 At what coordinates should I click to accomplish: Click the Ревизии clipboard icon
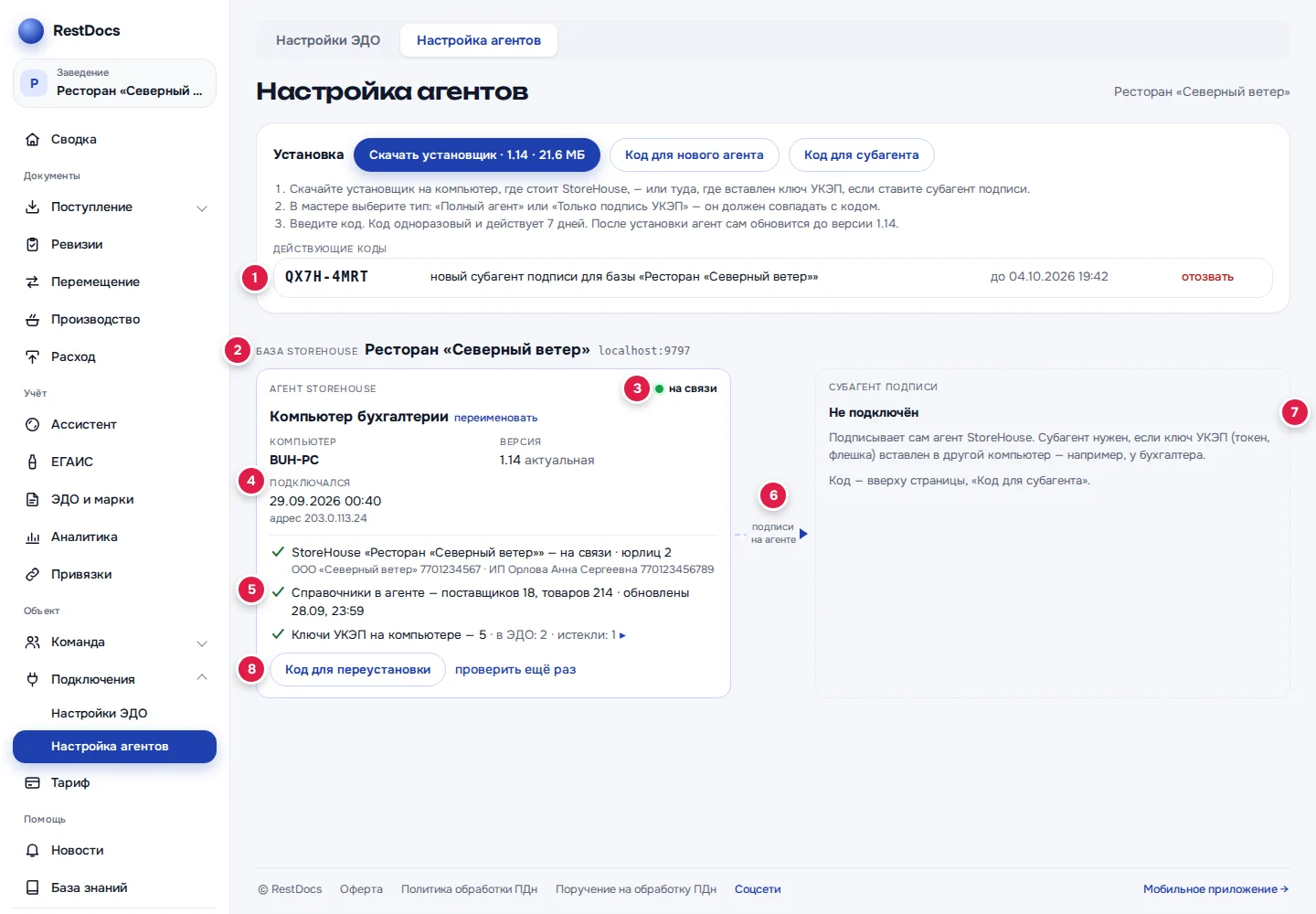33,245
